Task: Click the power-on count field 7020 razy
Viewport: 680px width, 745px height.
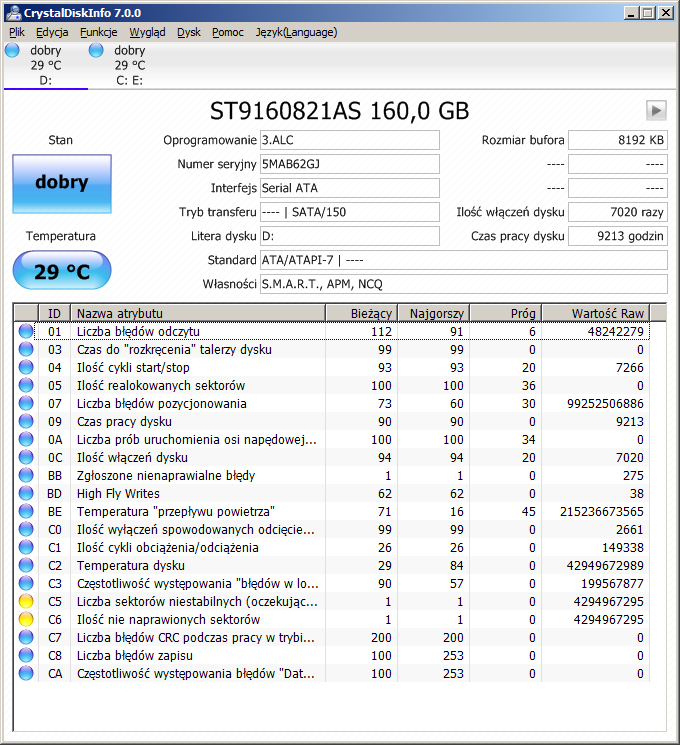Action: point(618,212)
